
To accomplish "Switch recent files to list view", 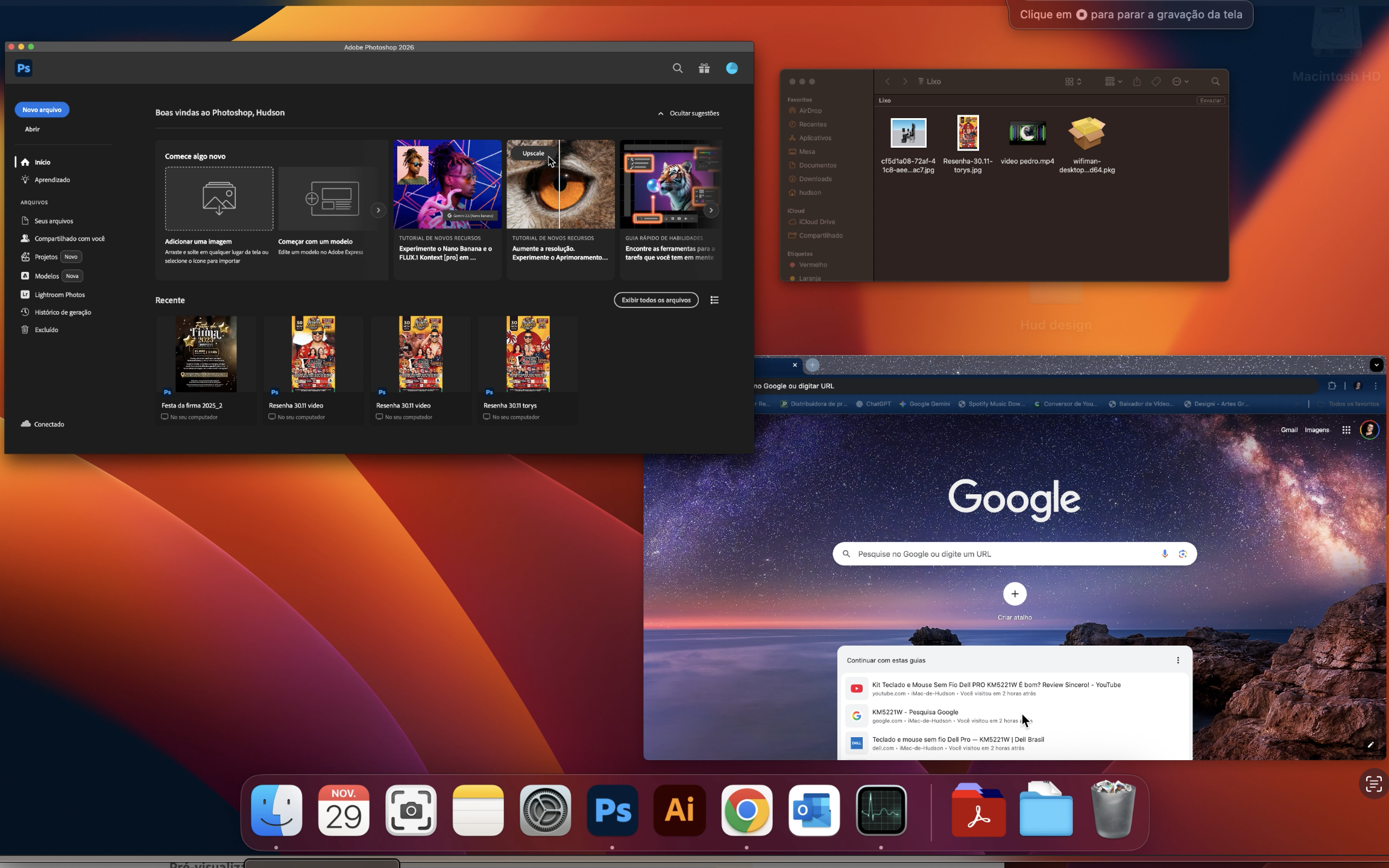I will coord(714,300).
